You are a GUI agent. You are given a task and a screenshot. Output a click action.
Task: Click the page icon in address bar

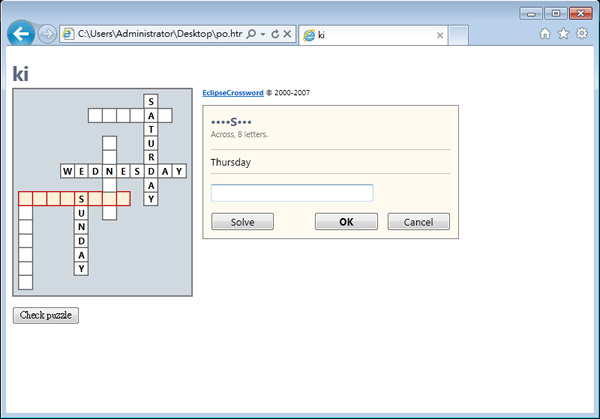(68, 34)
